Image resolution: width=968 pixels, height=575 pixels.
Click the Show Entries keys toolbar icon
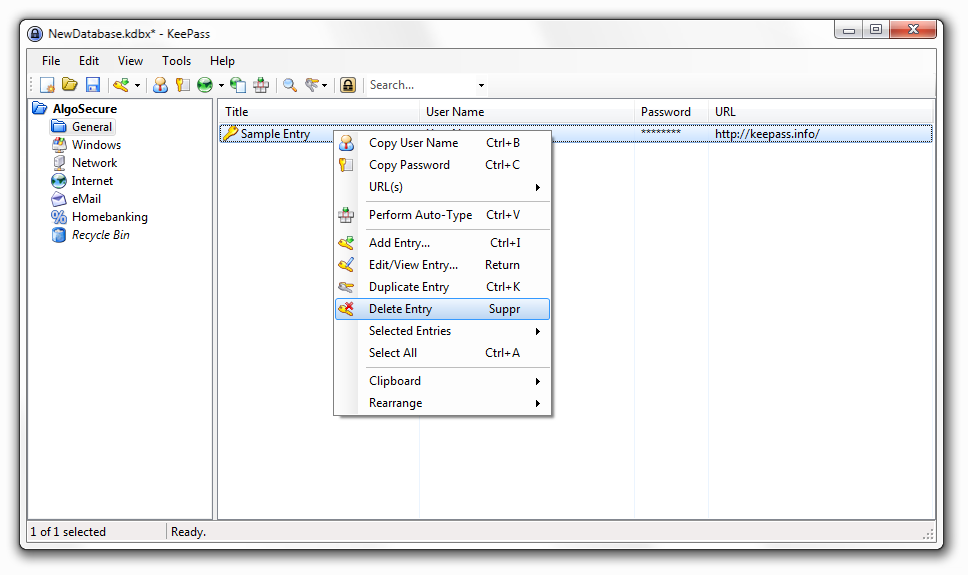313,85
